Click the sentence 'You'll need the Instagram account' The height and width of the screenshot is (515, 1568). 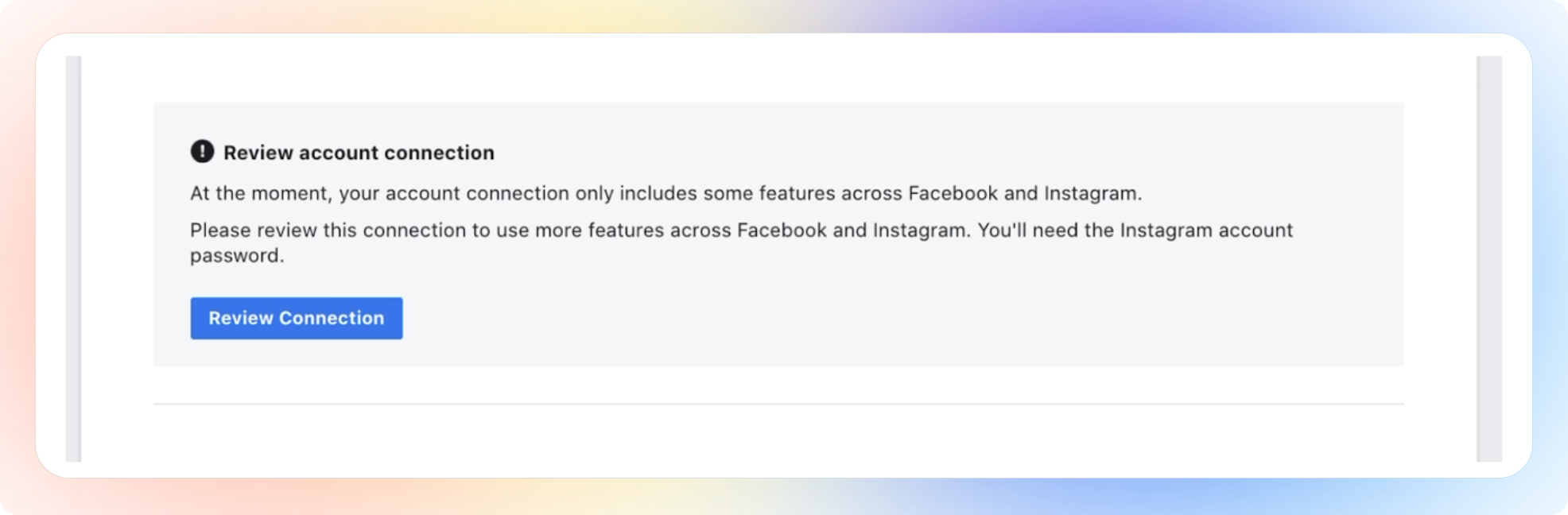[x=1135, y=230]
